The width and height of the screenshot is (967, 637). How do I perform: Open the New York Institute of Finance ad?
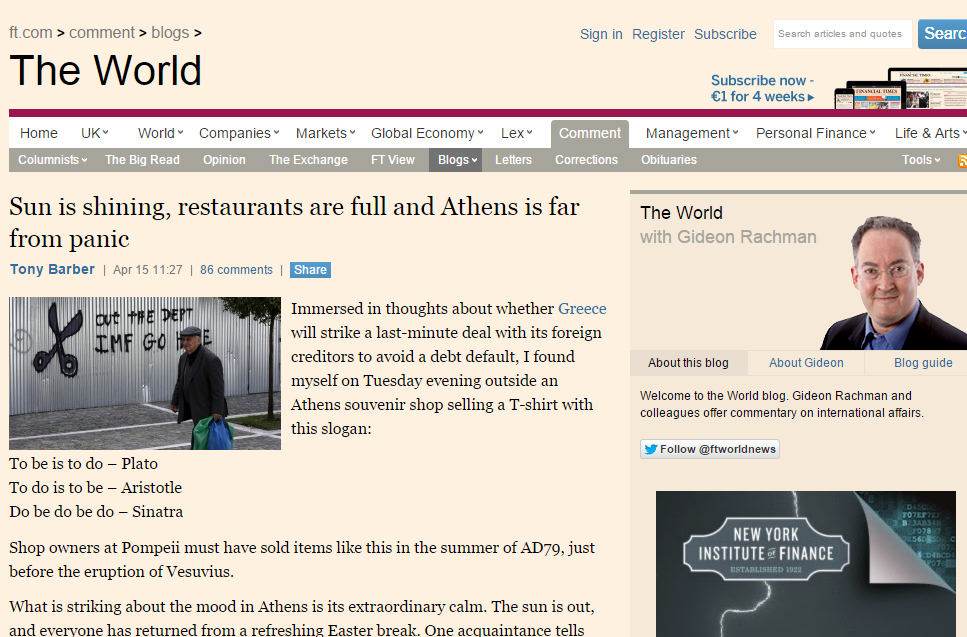[805, 564]
